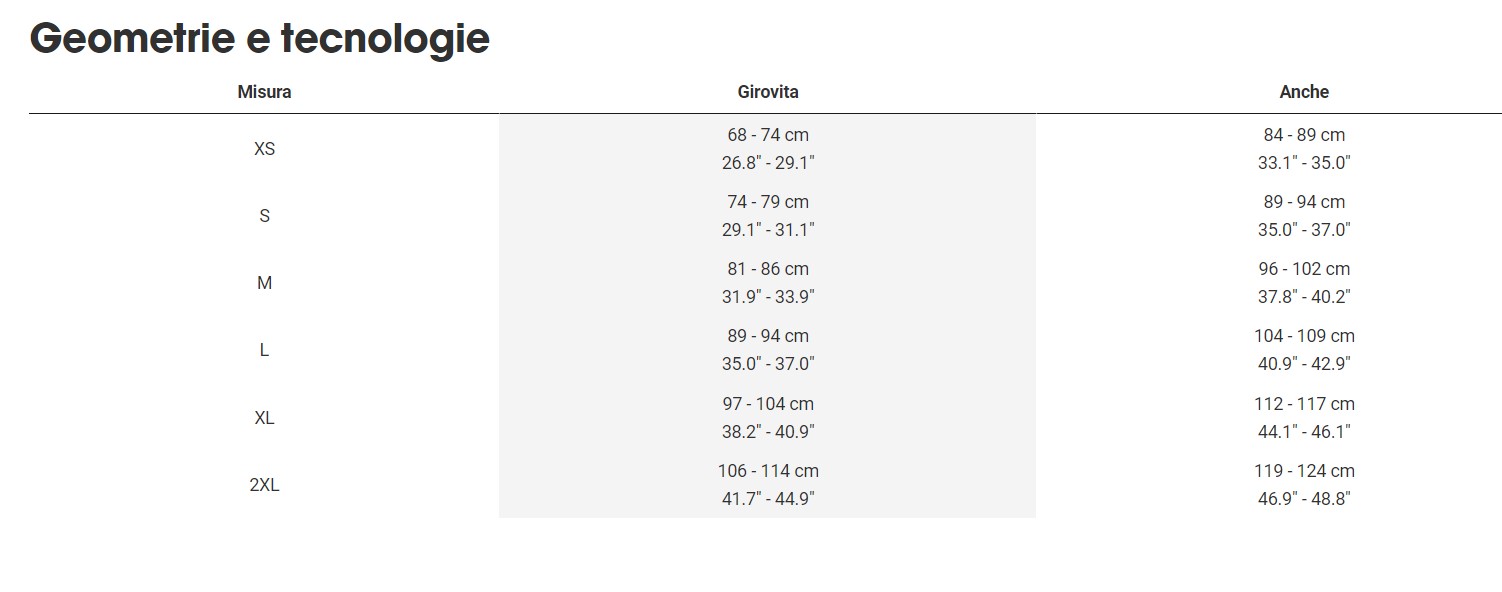Select the 81 - 86 cm waist cell
Viewport: 1502px width, 592px height.
(768, 269)
